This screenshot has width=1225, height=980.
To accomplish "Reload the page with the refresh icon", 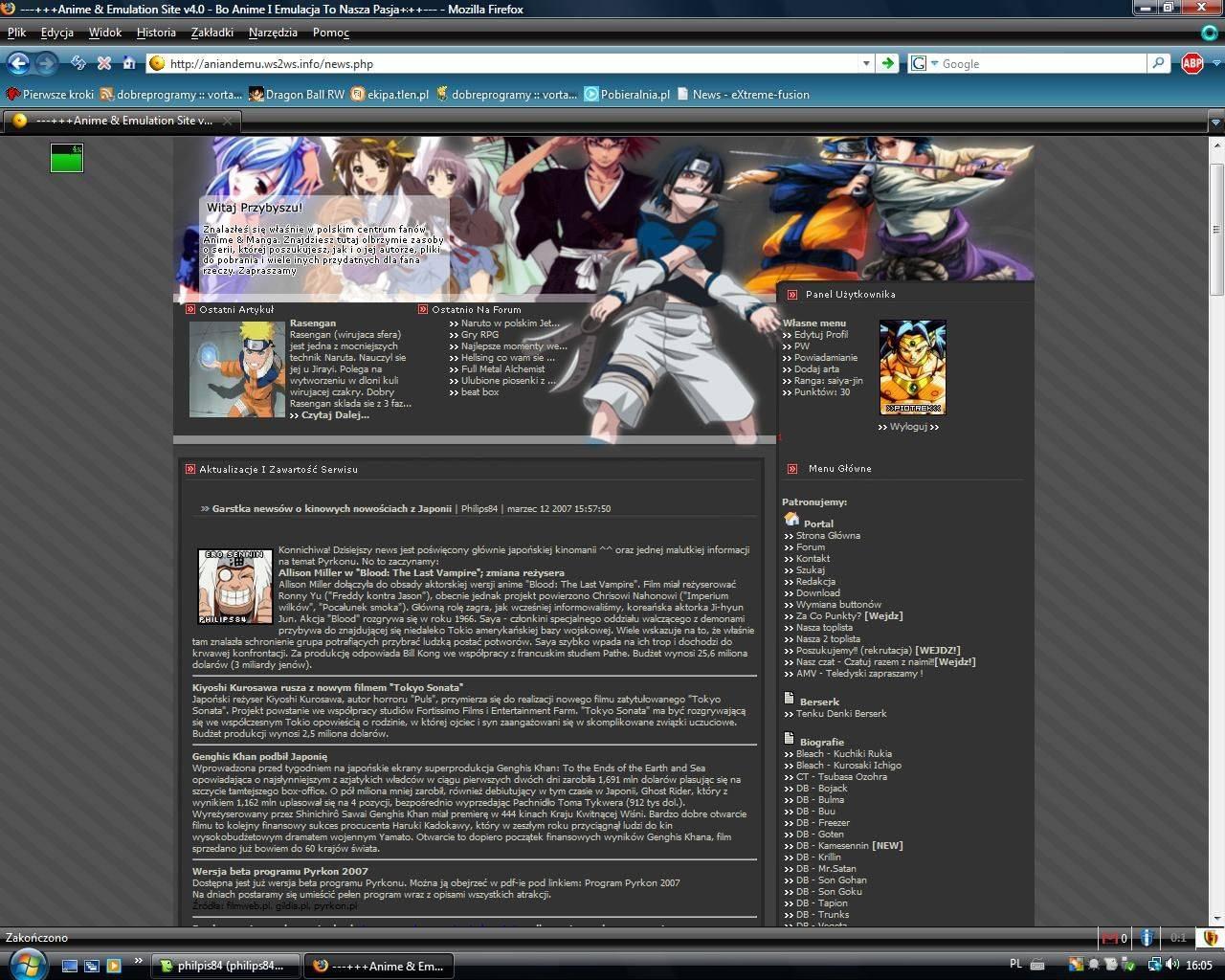I will (x=78, y=63).
